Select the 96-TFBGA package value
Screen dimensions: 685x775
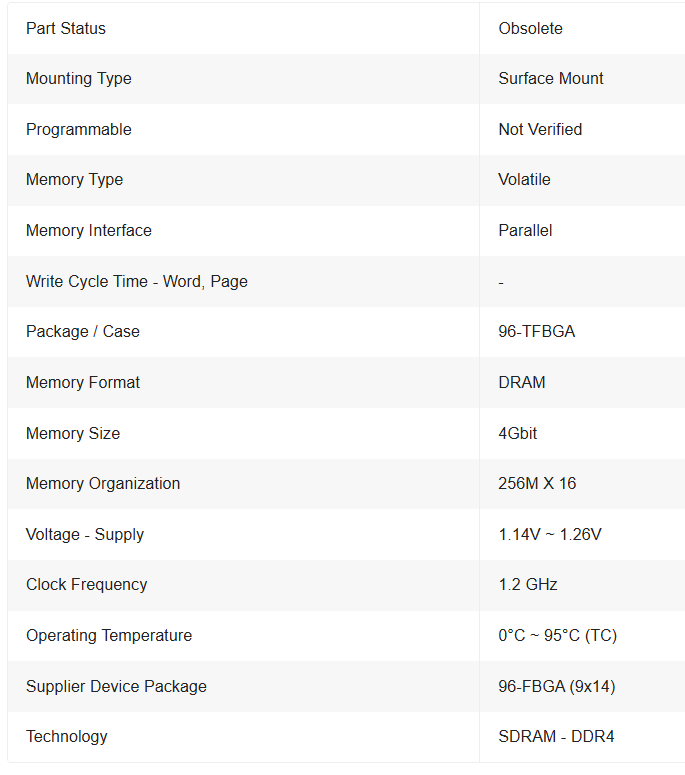[536, 331]
